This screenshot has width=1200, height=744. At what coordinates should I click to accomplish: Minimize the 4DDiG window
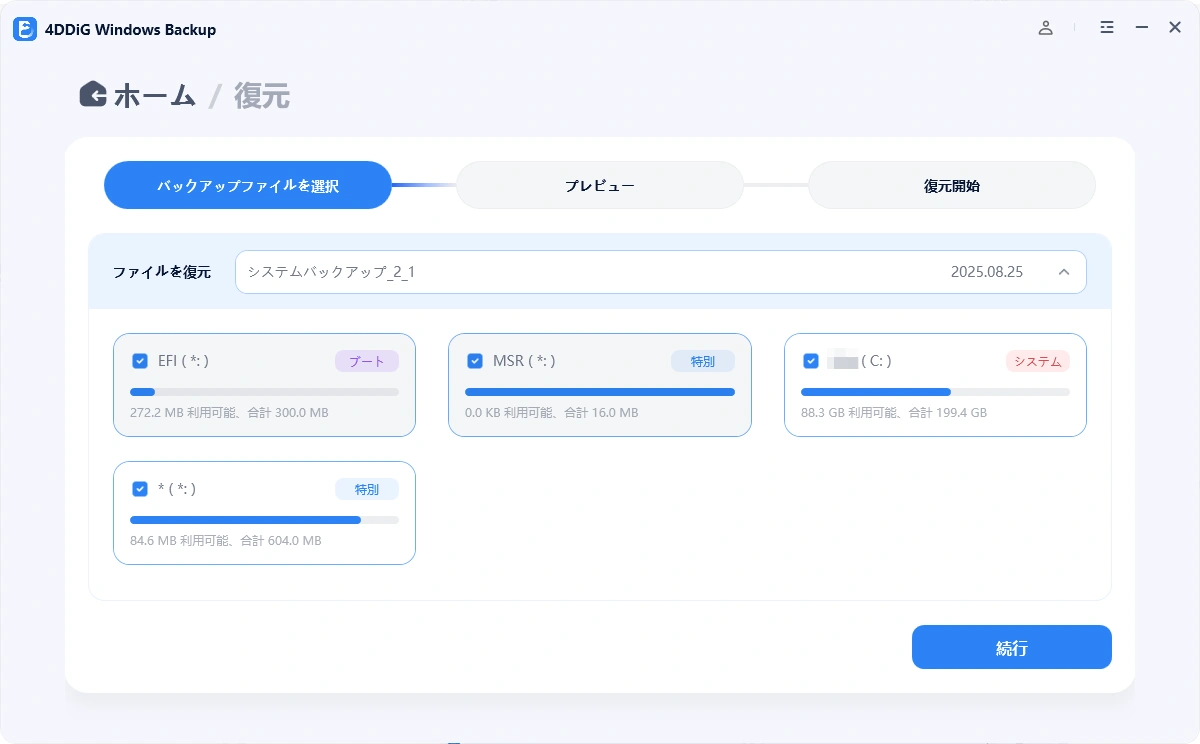[1141, 28]
